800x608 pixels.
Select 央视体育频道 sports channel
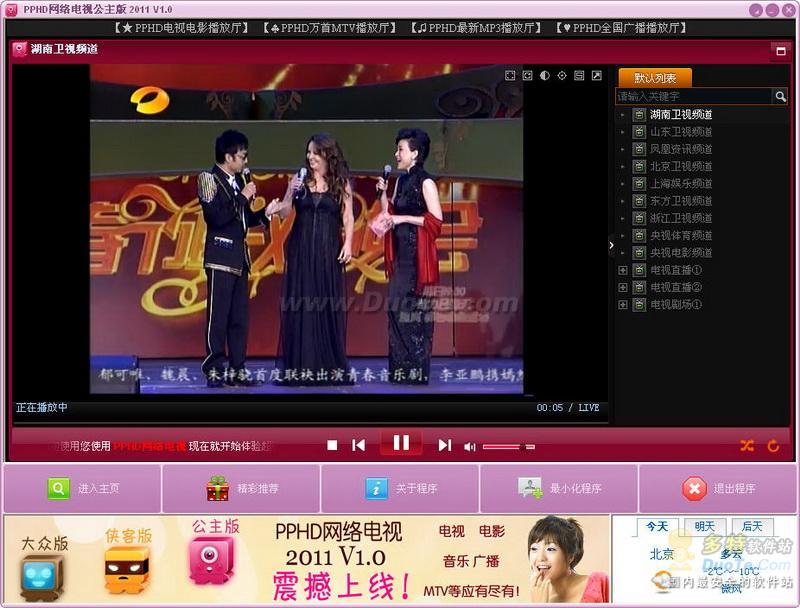[x=682, y=236]
